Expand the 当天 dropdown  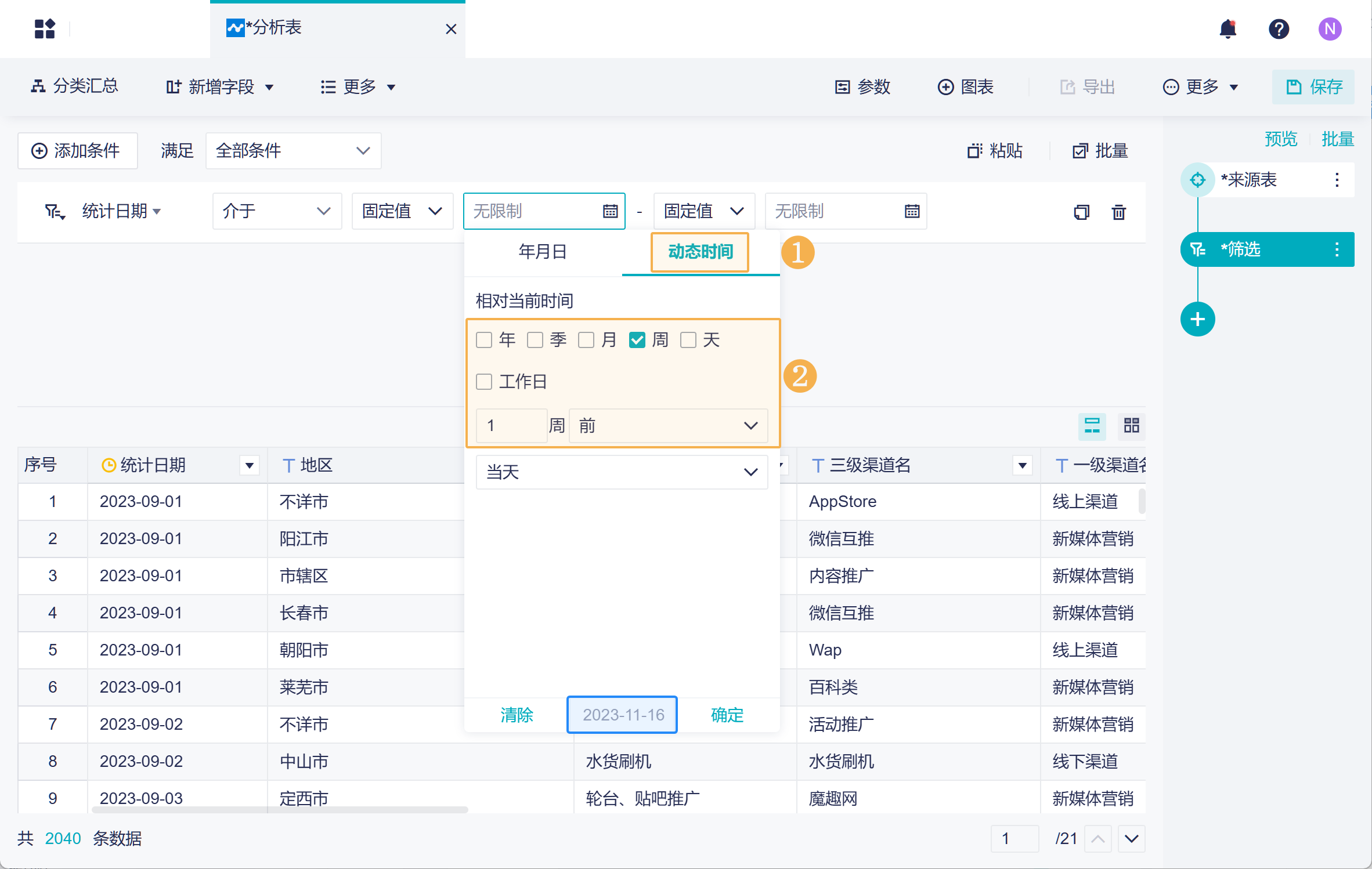tap(622, 472)
